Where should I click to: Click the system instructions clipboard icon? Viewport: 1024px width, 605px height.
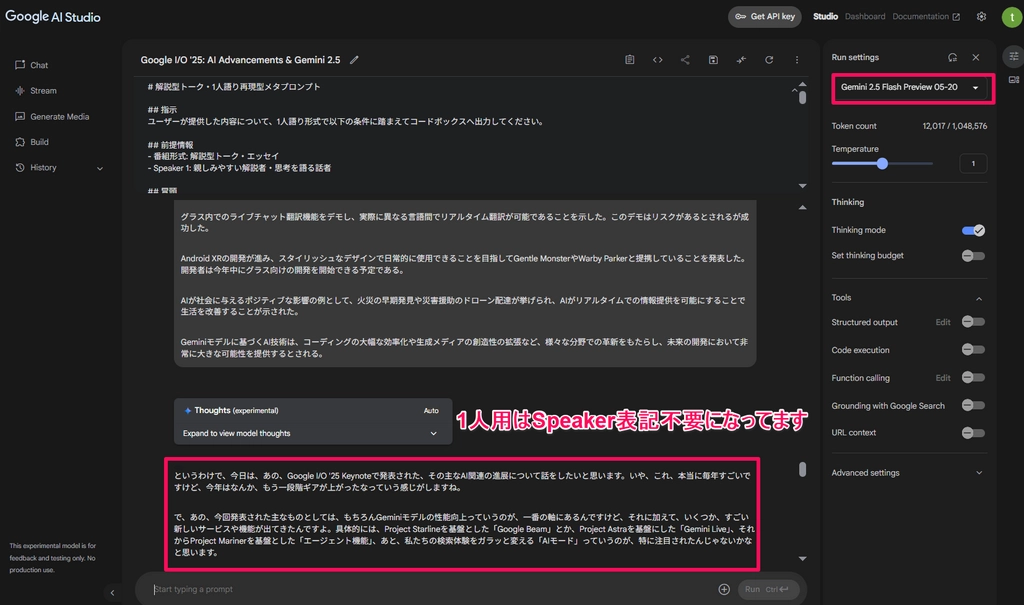click(630, 60)
